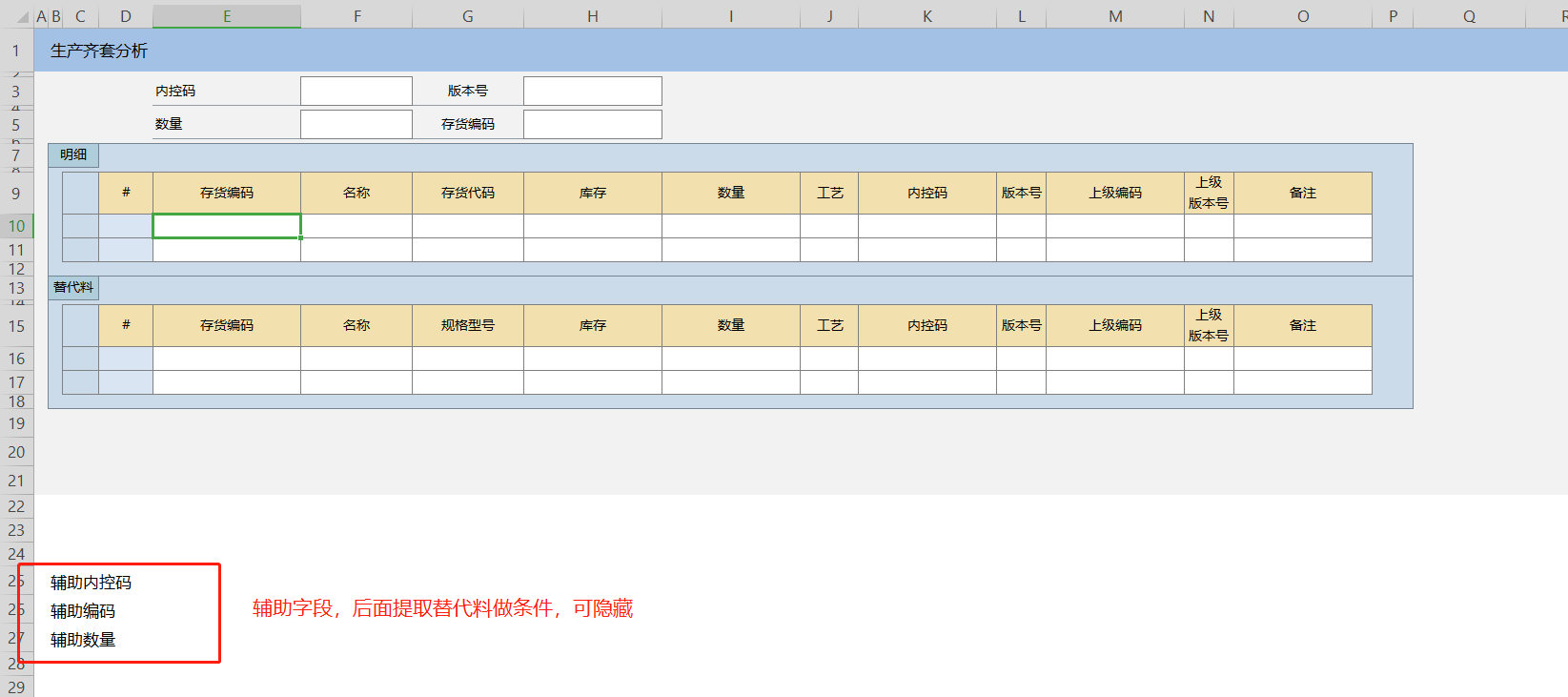Switch to the 替代料 tab
The width and height of the screenshot is (1568, 697).
click(x=73, y=287)
